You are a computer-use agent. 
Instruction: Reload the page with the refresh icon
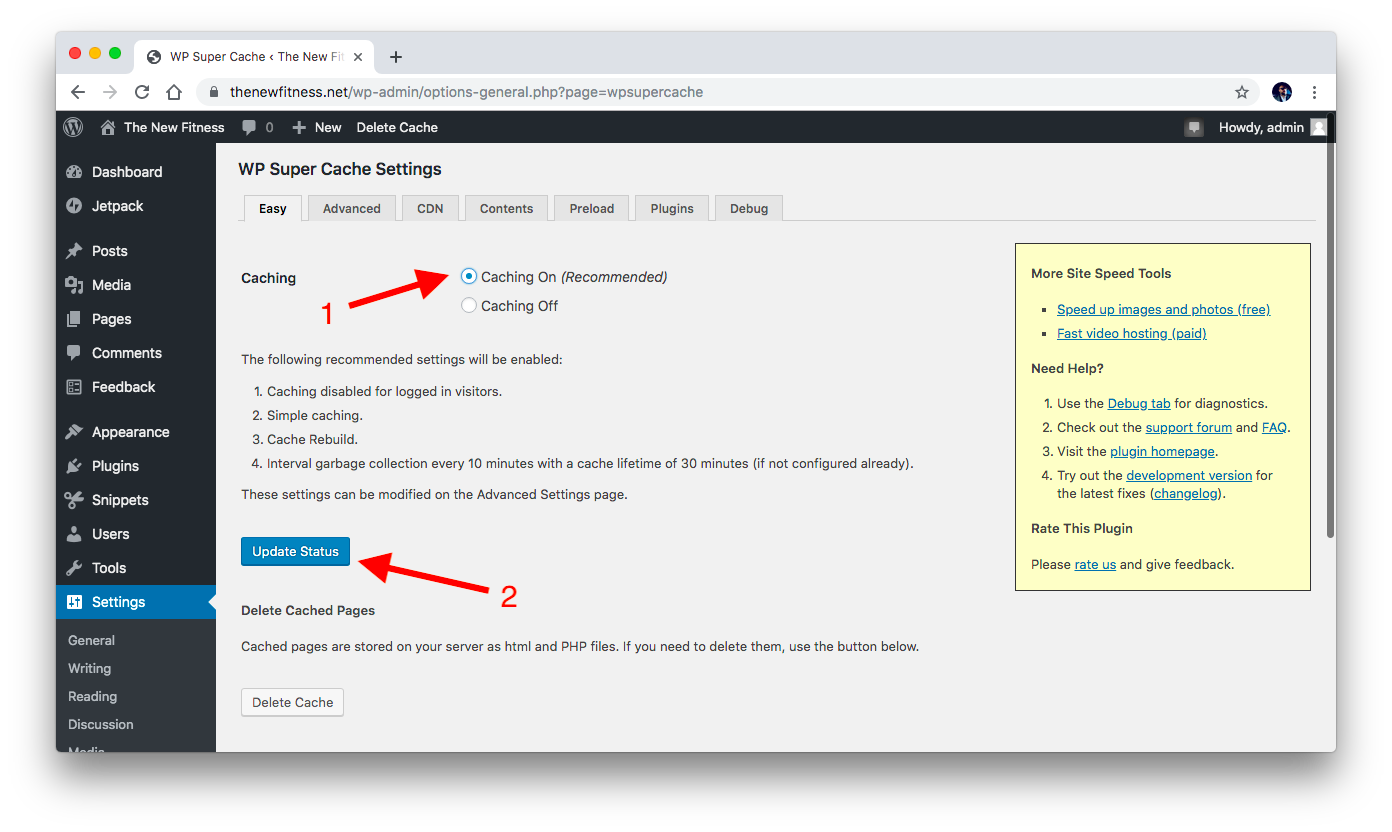pyautogui.click(x=142, y=92)
